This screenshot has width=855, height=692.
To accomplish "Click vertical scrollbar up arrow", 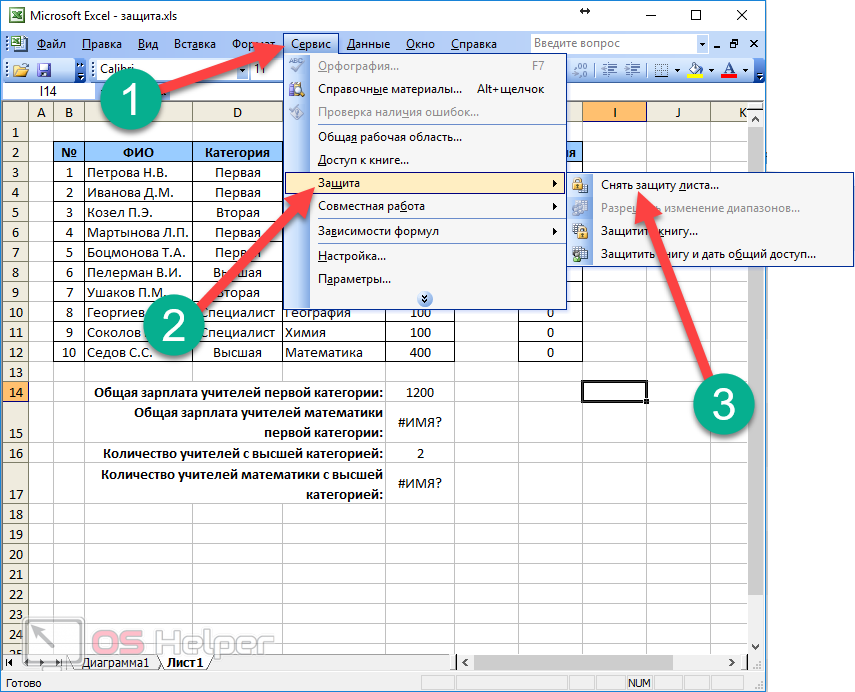I will tap(755, 119).
